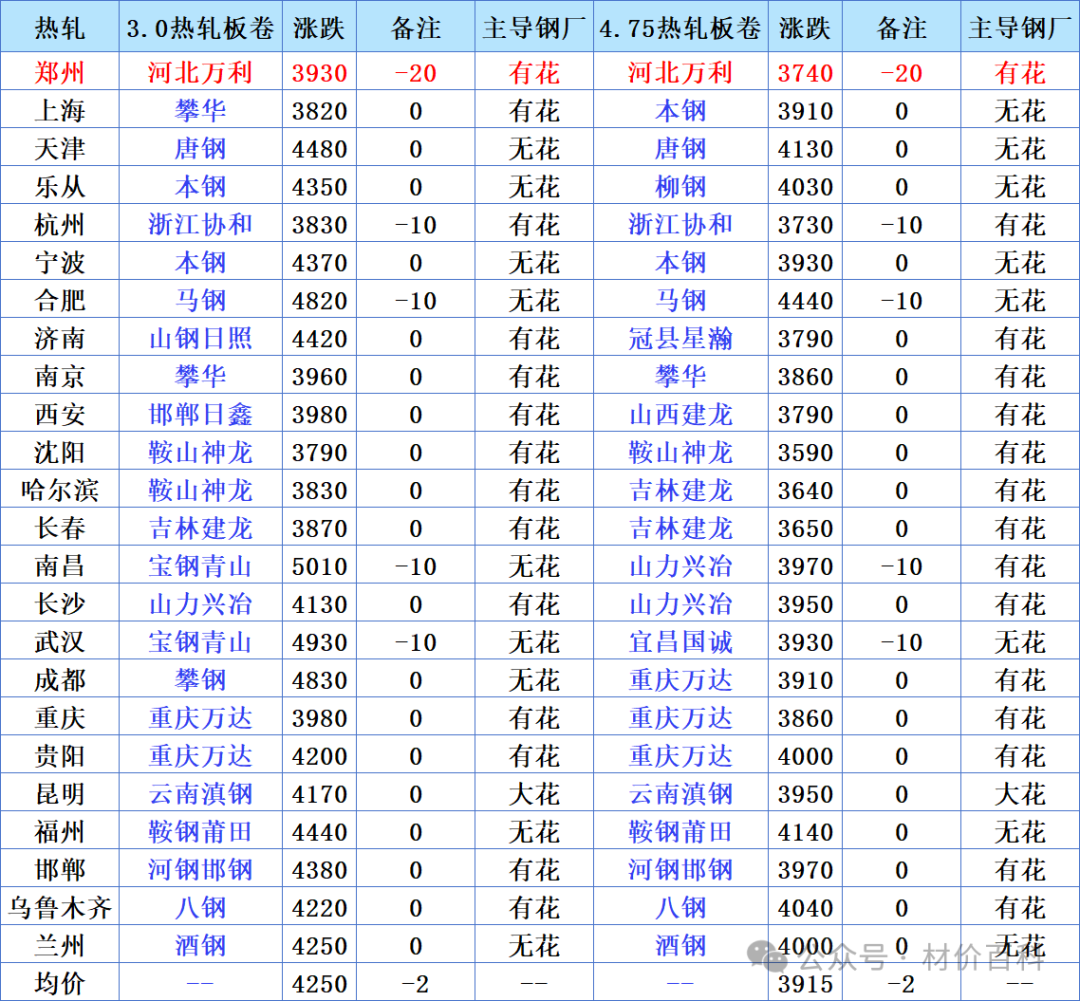
Task: Select the 宁波 city cell
Action: [x=60, y=262]
